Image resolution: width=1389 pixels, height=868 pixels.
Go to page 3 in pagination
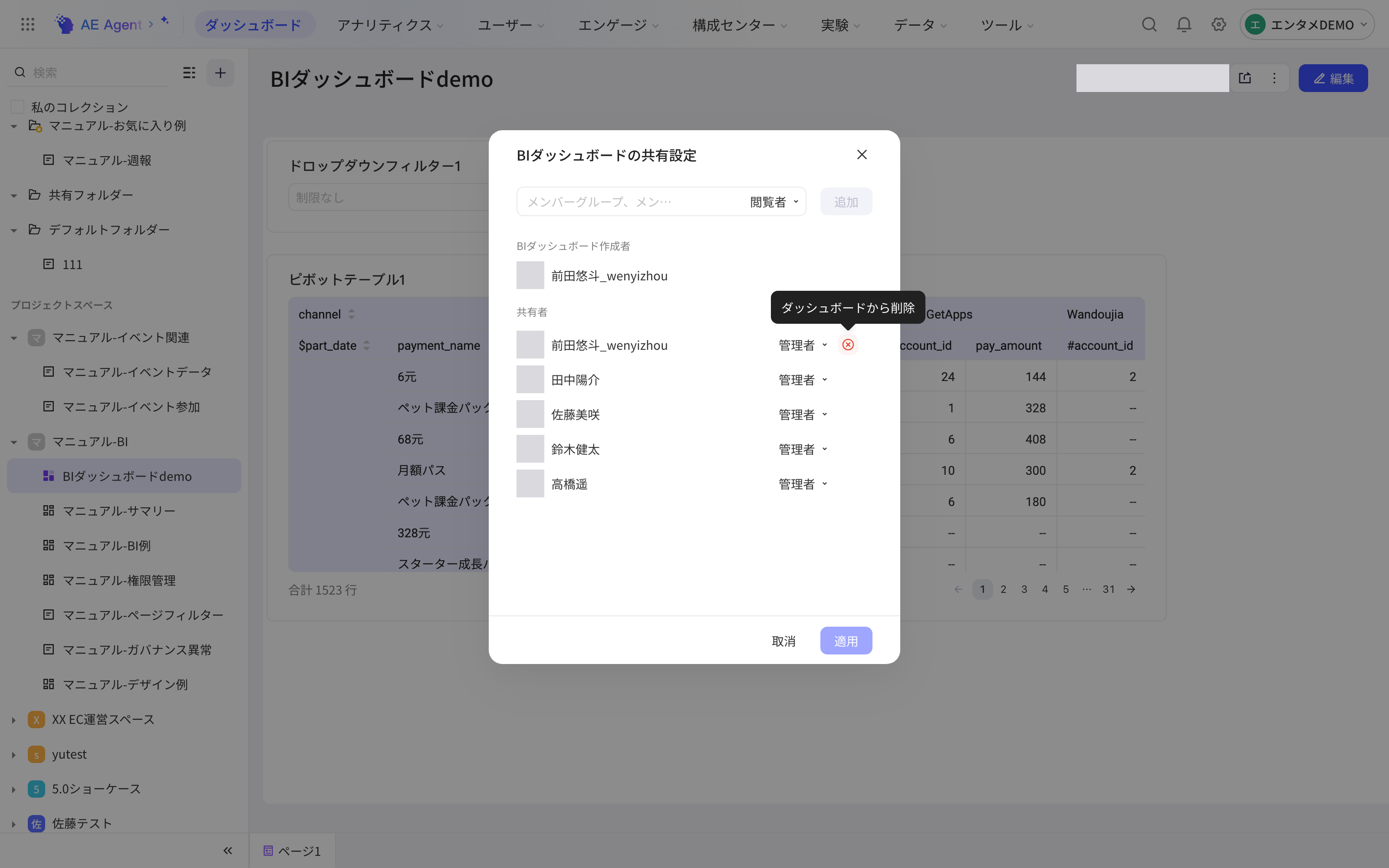1024,589
